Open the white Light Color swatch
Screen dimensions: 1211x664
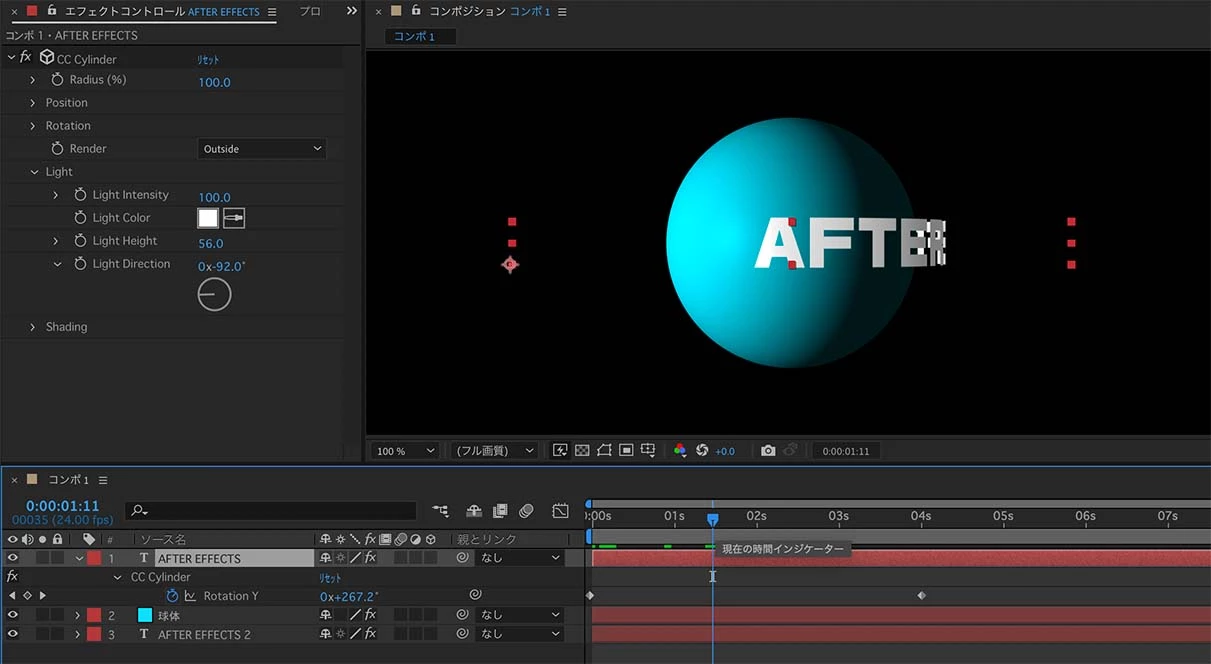[208, 218]
